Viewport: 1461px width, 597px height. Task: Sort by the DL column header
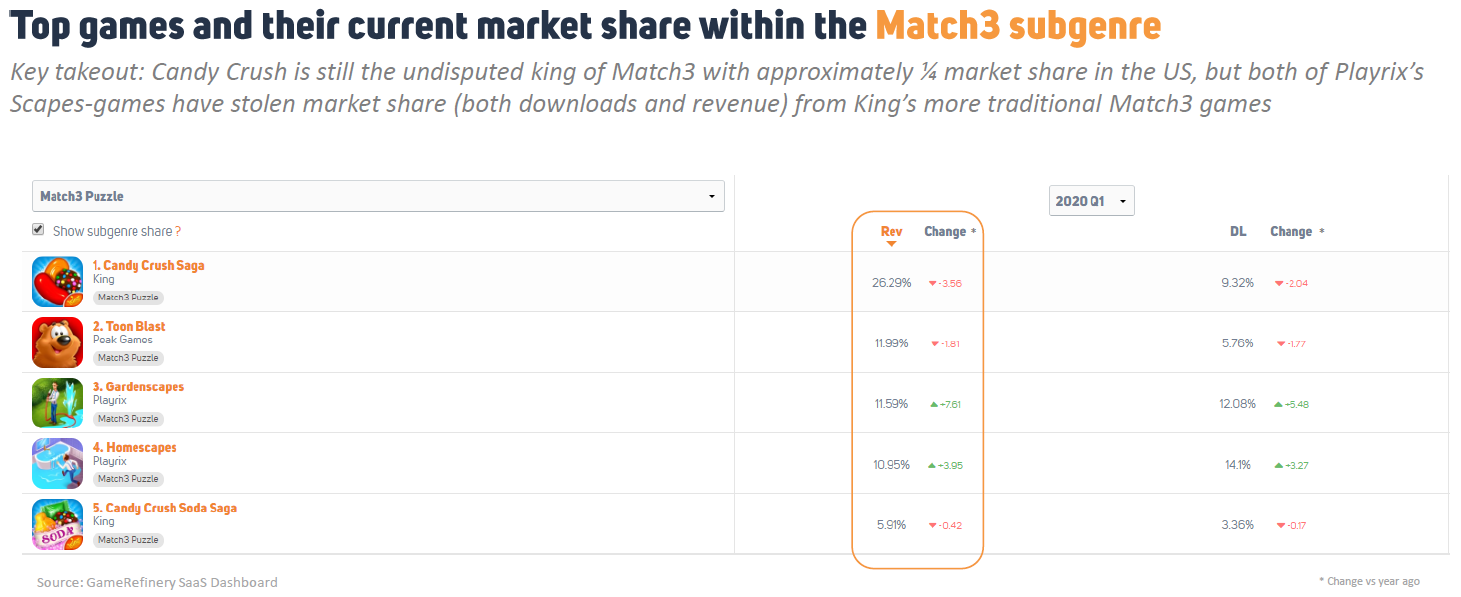[1238, 231]
